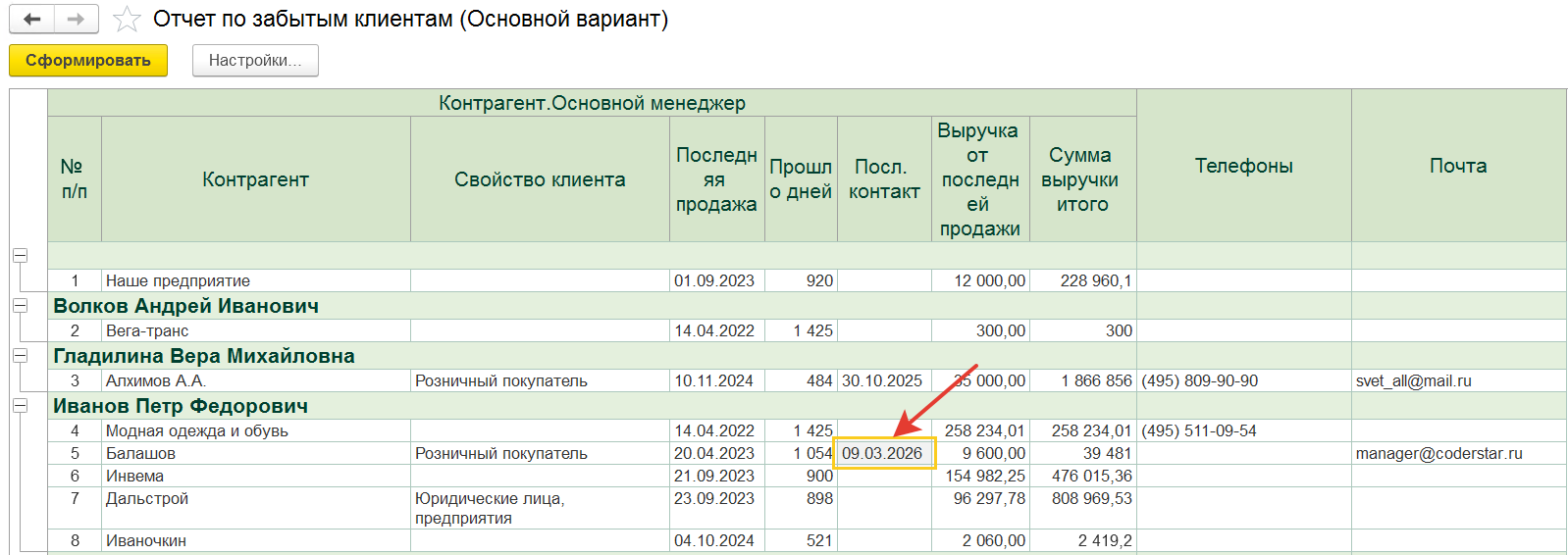The image size is (1568, 555).
Task: Select the 476 015,36 total cell
Action: (x=1082, y=476)
